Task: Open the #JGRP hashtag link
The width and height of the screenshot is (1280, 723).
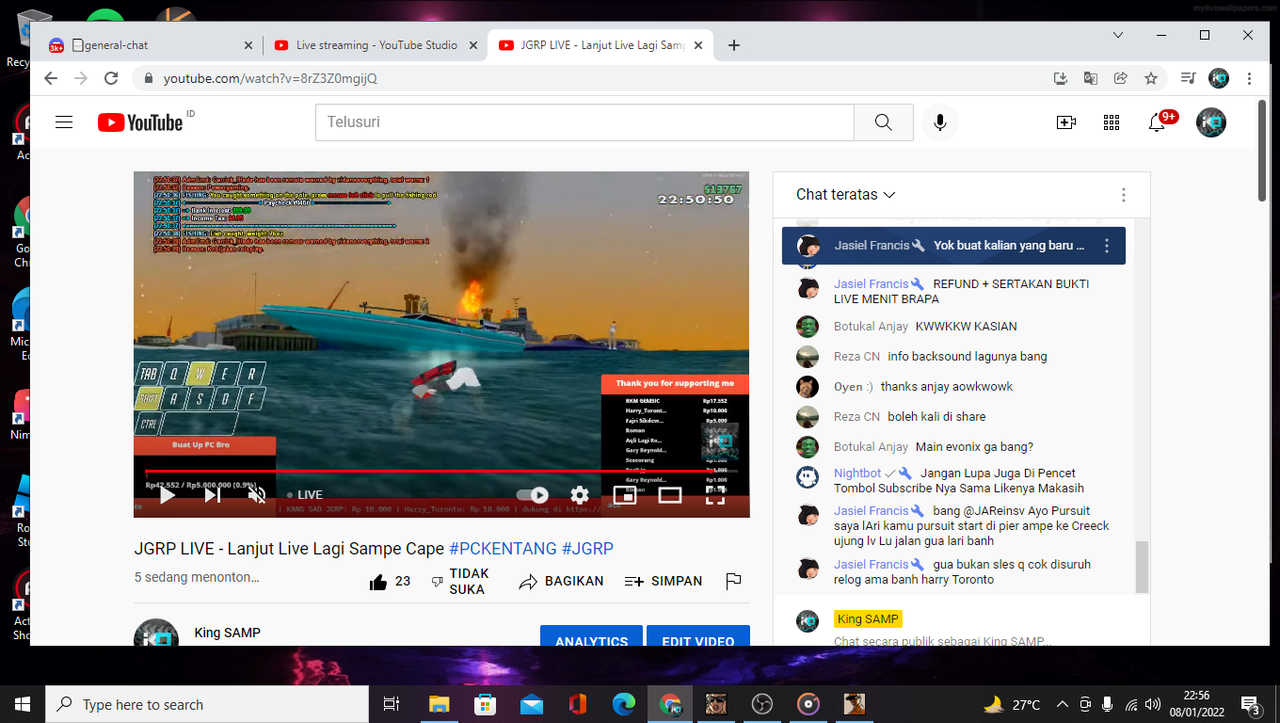Action: click(x=588, y=548)
